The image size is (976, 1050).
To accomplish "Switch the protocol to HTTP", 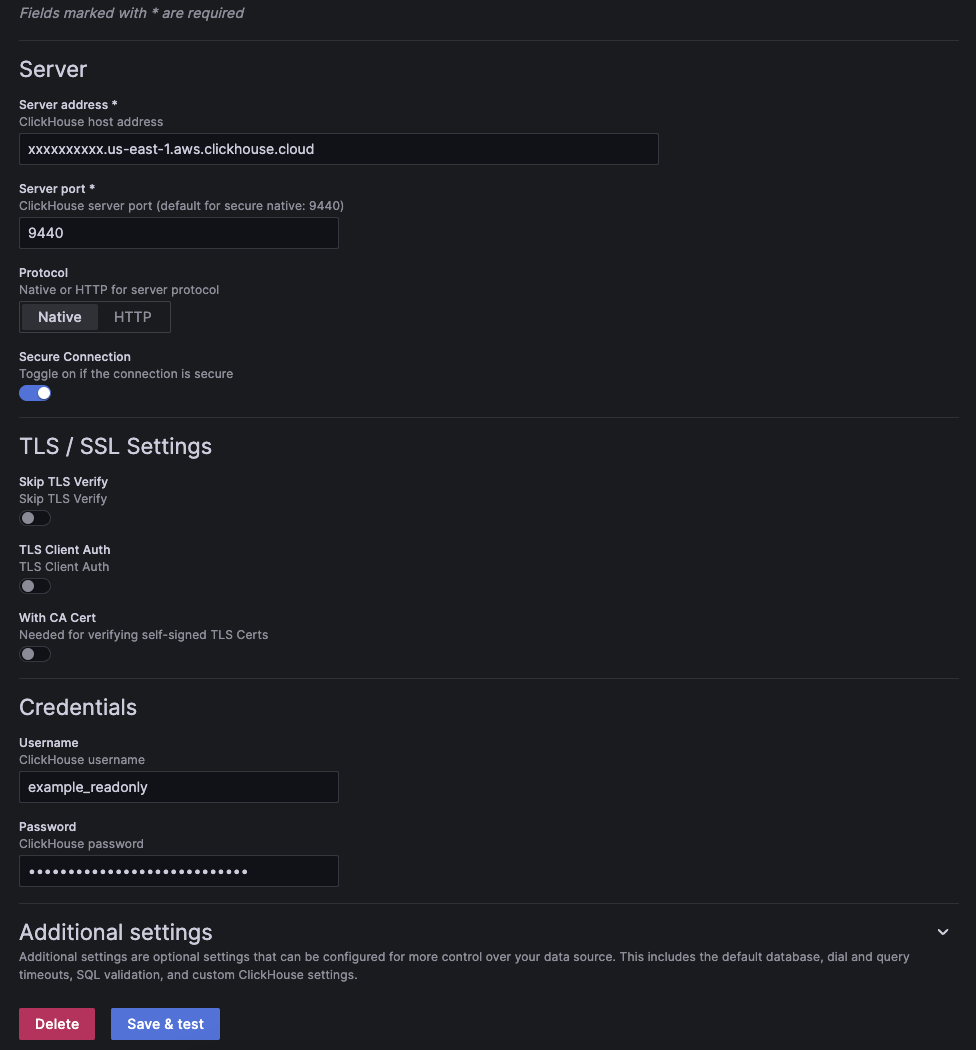I will coord(133,317).
